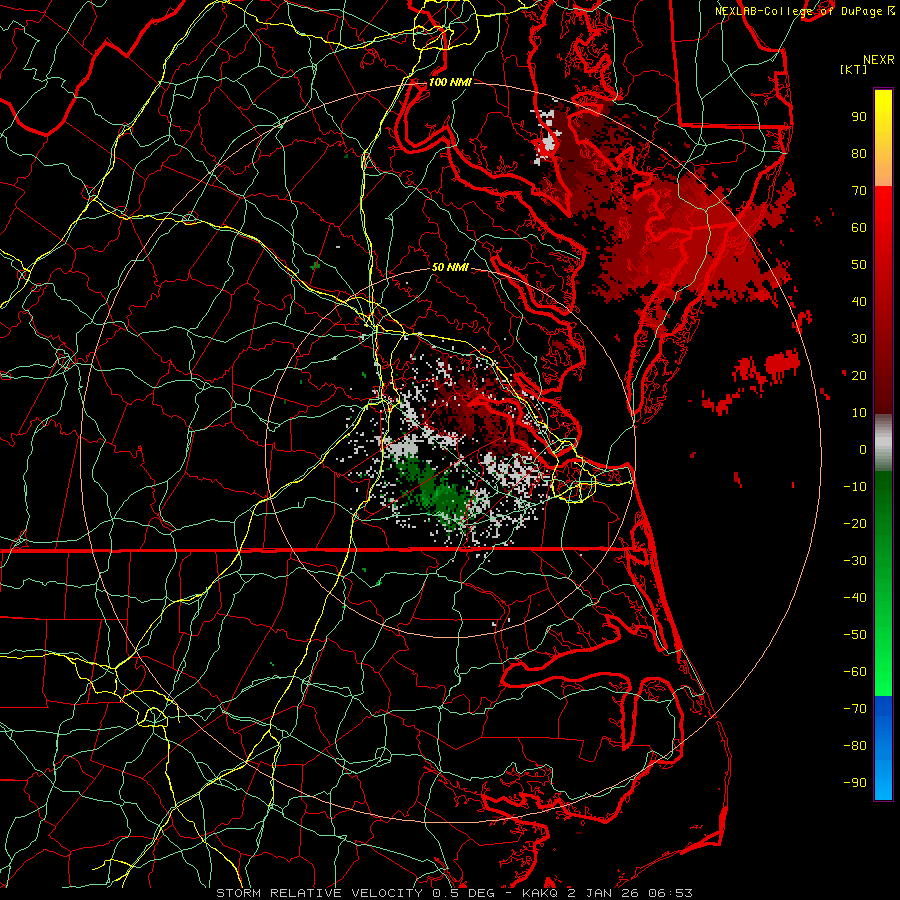Screen dimensions: 900x900
Task: Click the 60 value on the velocity scale
Action: (859, 227)
